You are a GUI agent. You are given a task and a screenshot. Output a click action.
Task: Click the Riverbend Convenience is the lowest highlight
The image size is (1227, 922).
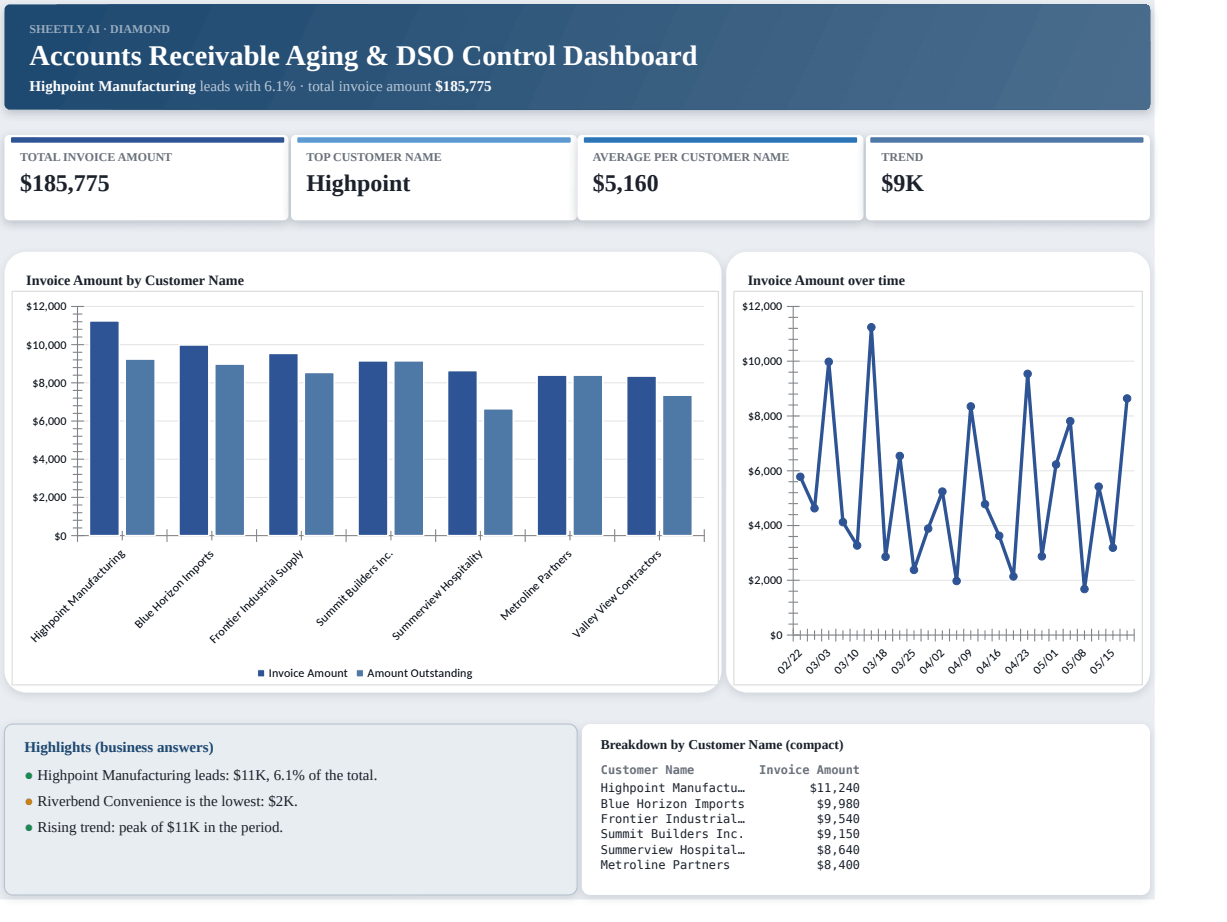coord(161,801)
